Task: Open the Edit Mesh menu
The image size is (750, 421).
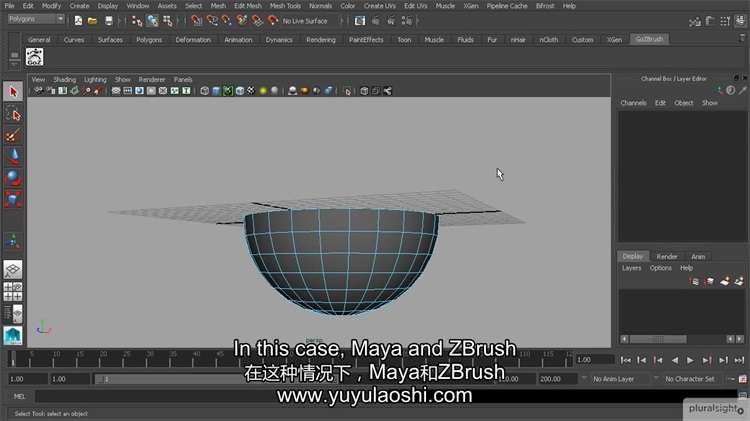Action: click(247, 6)
